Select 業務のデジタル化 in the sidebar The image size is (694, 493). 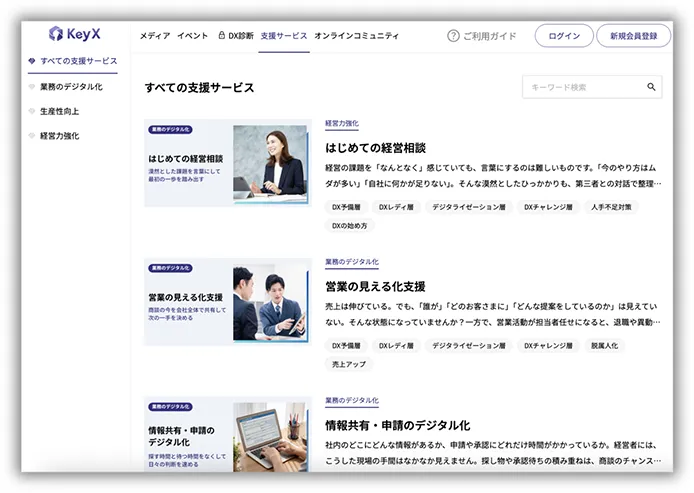[71, 87]
